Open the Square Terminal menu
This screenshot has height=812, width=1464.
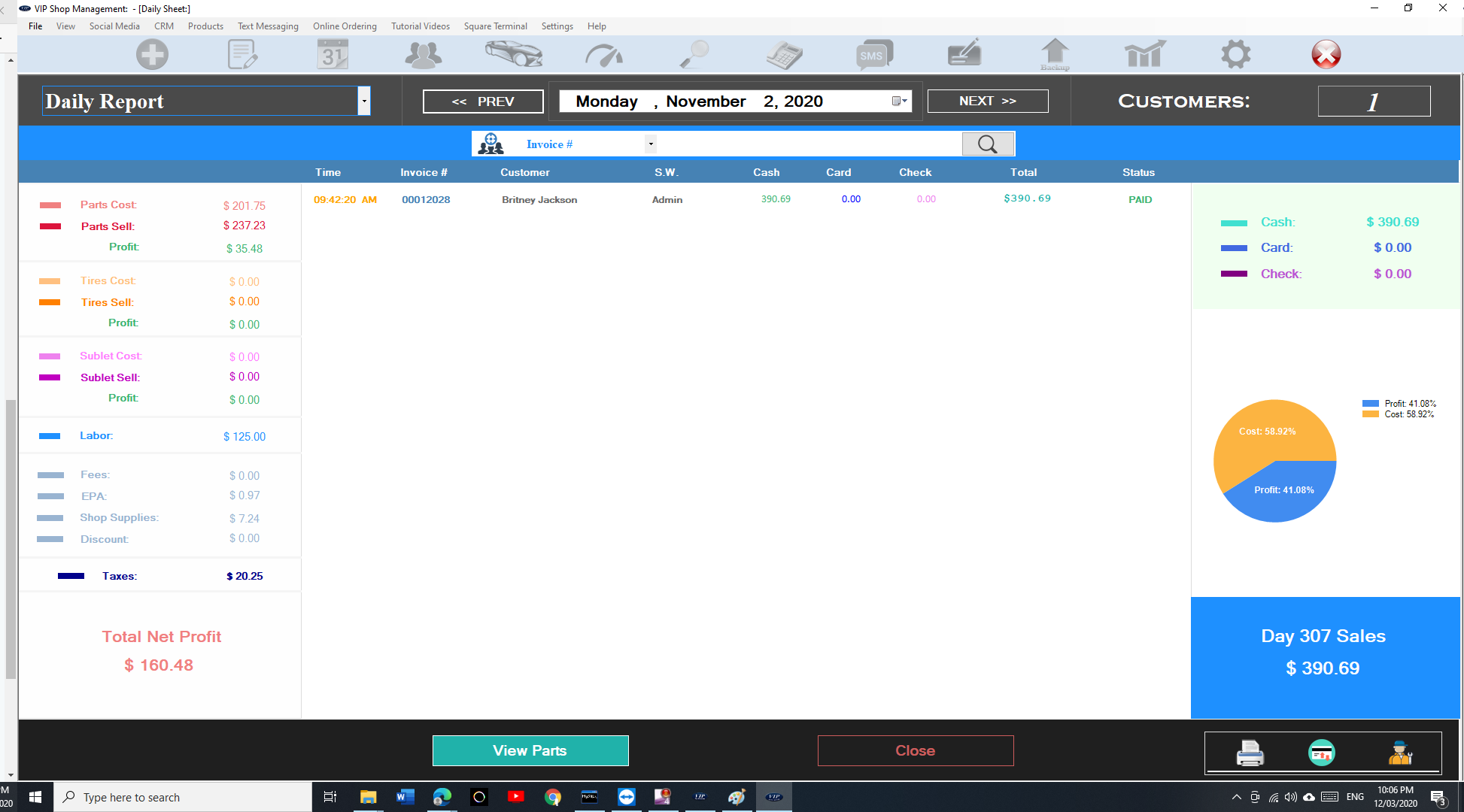coord(495,26)
